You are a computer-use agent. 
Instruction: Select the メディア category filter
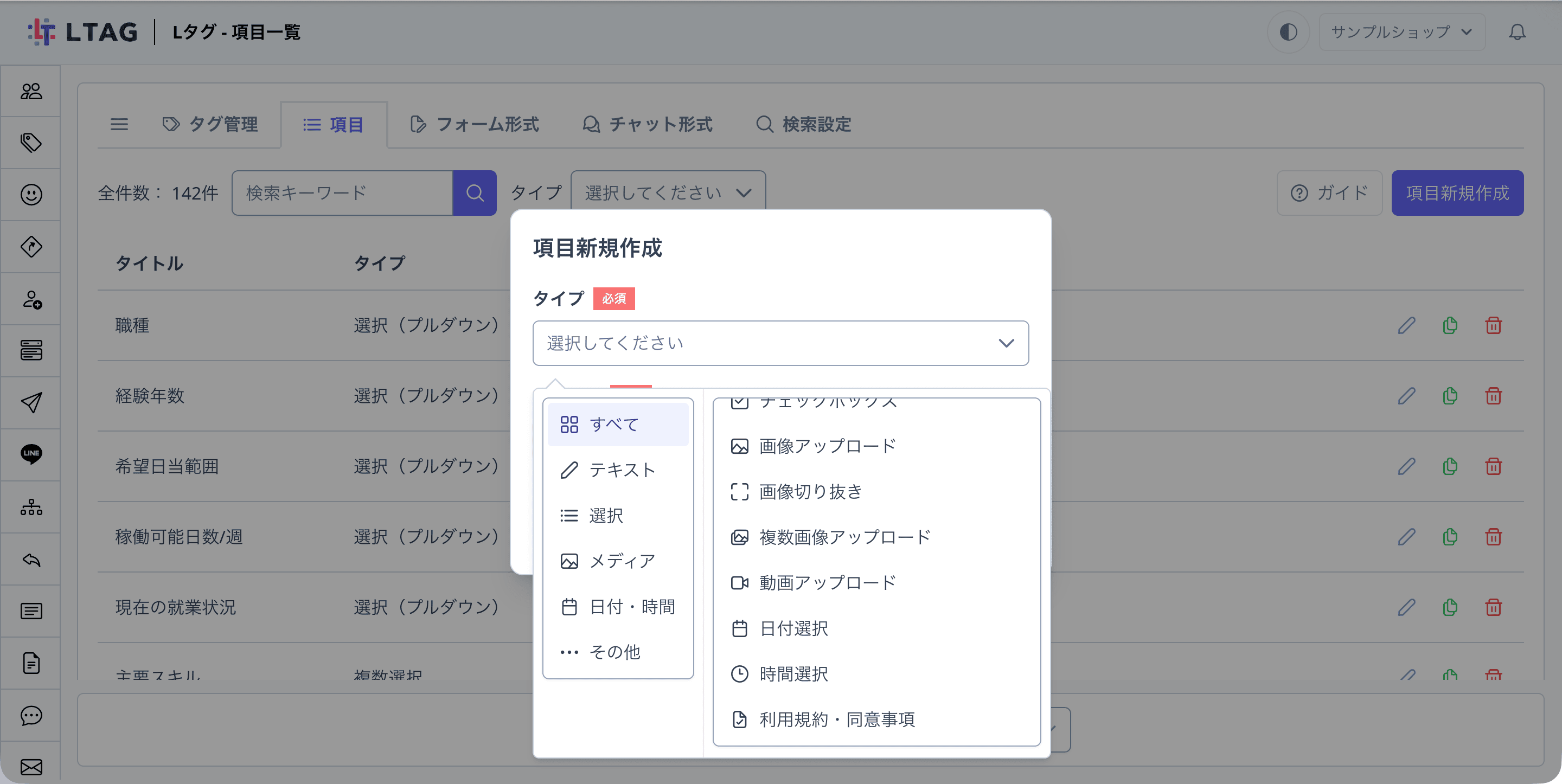(618, 561)
